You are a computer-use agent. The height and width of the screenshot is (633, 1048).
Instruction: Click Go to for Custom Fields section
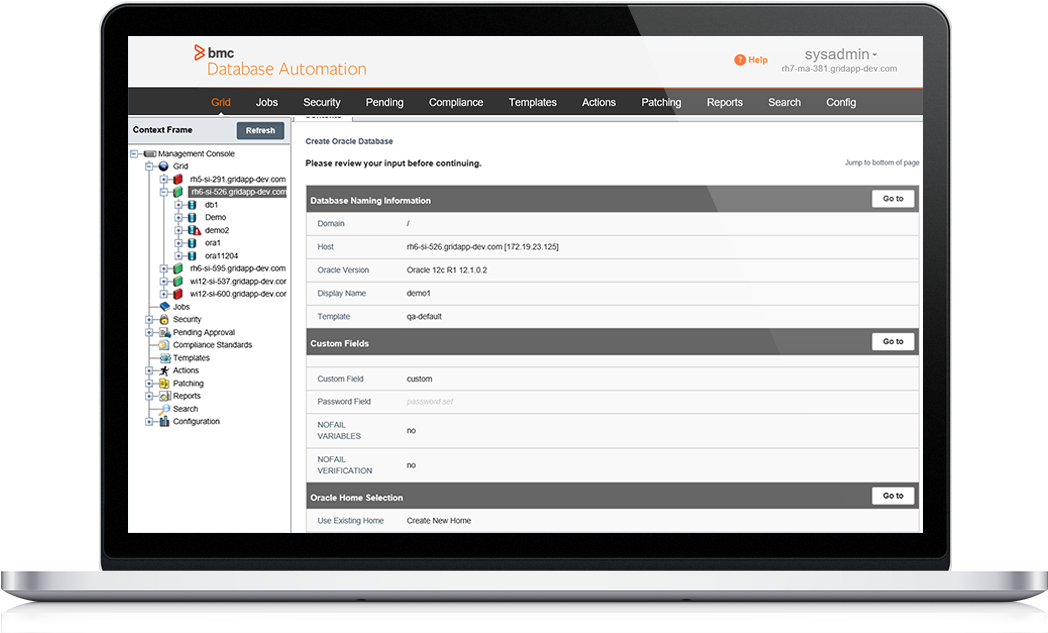pyautogui.click(x=893, y=342)
